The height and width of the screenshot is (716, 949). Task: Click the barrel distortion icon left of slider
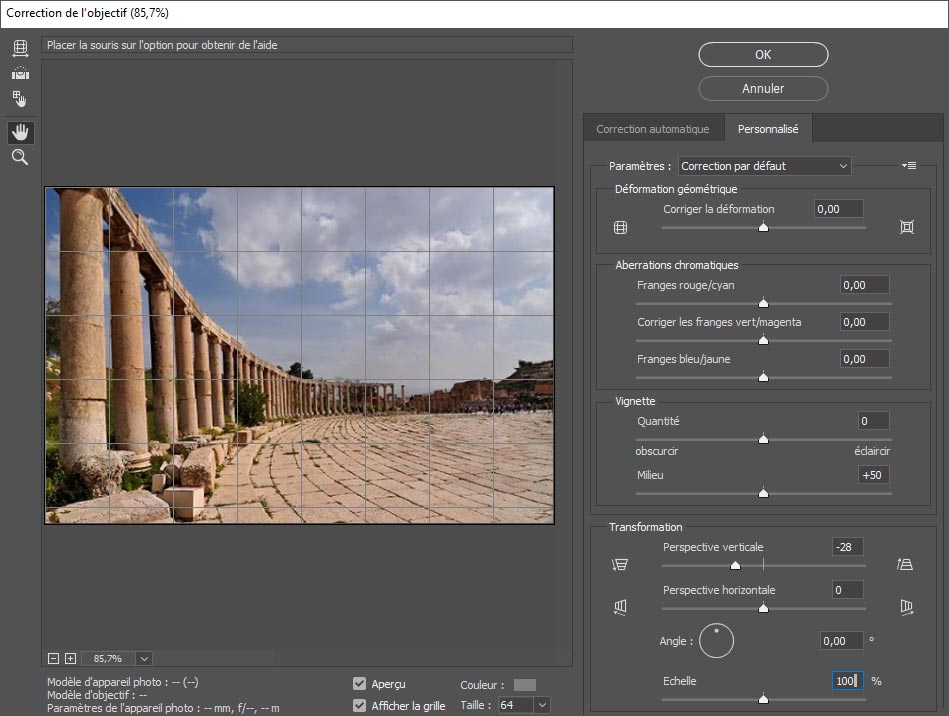pyautogui.click(x=620, y=227)
